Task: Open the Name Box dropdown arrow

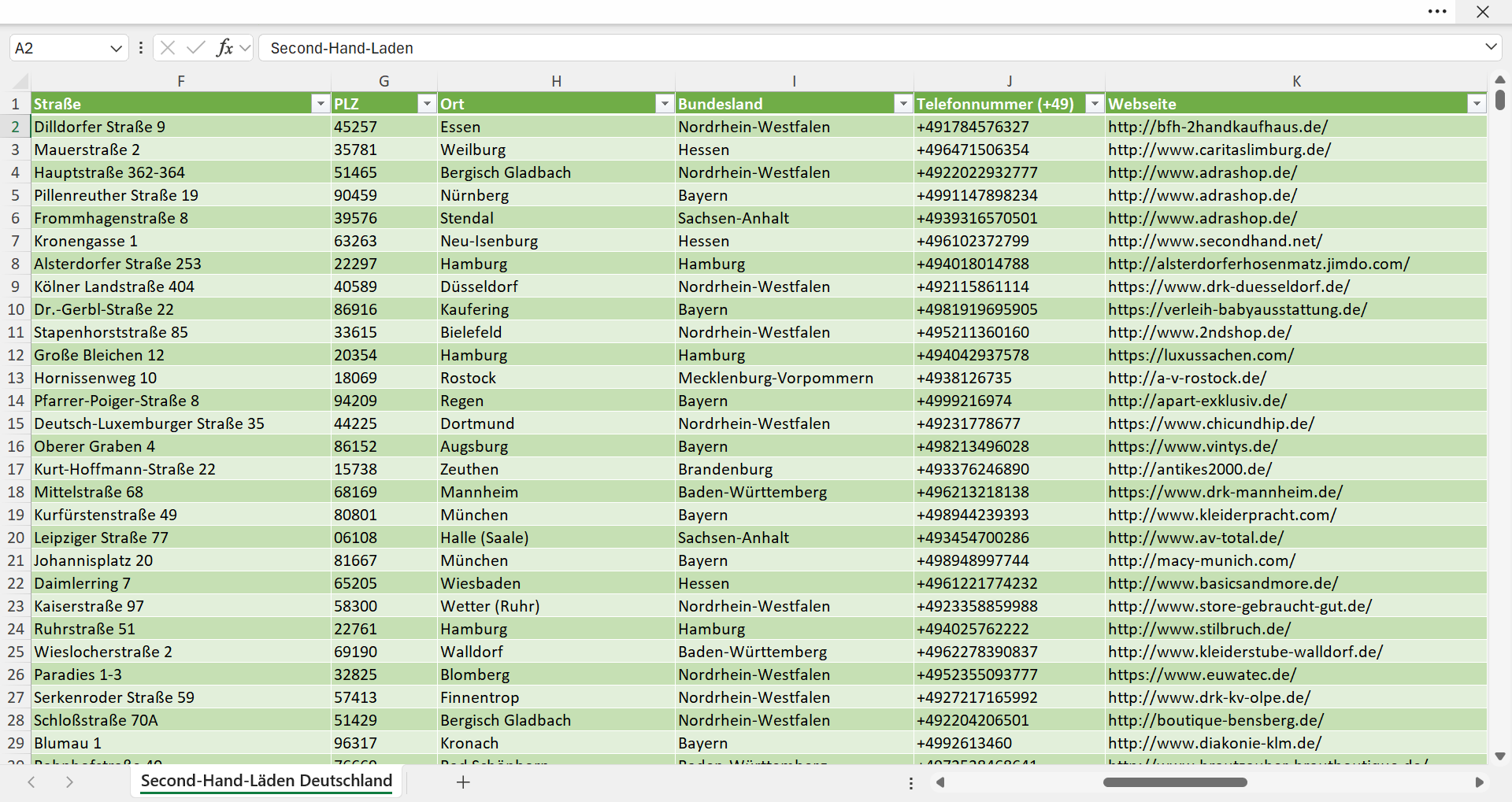Action: click(116, 48)
